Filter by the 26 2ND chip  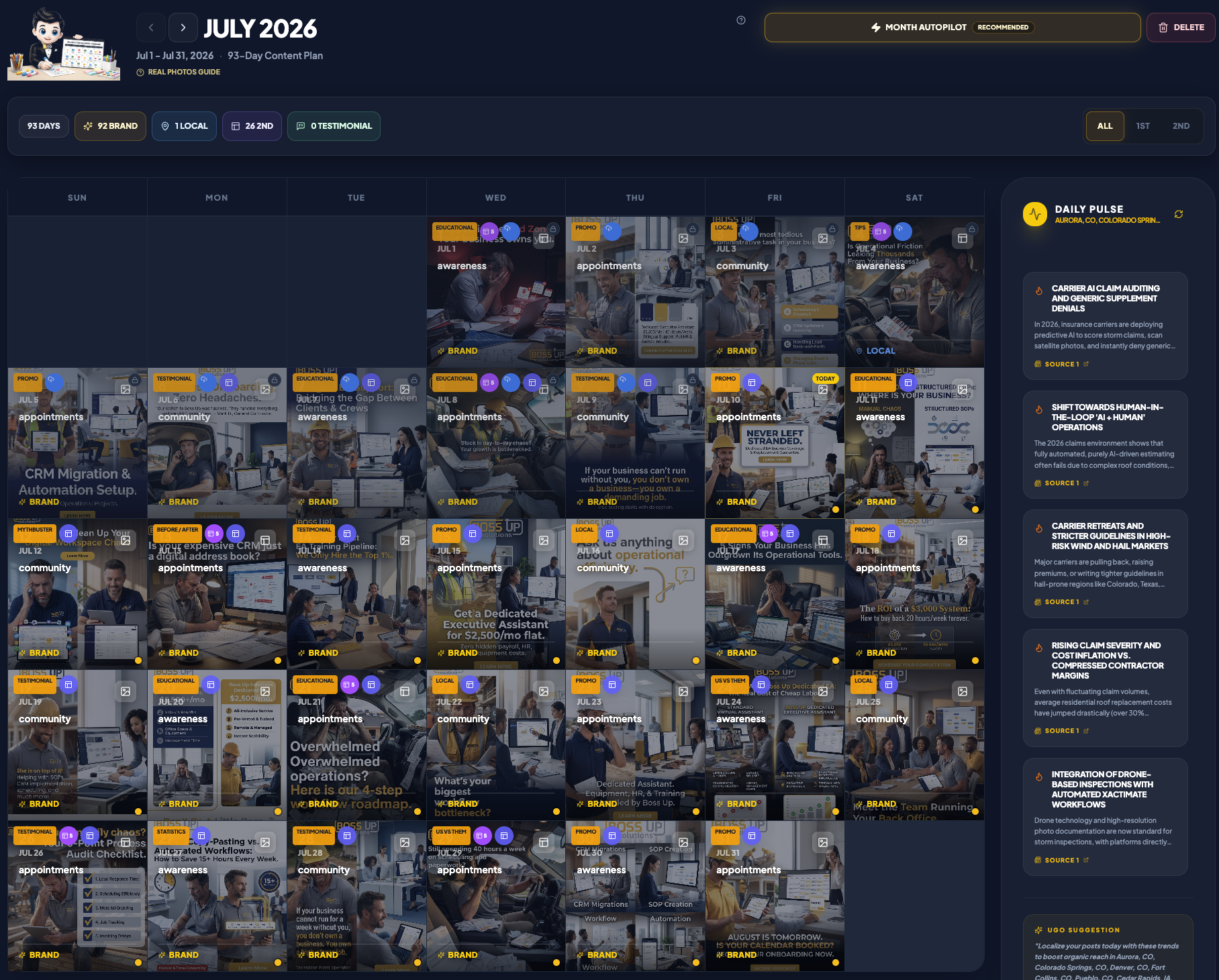coord(252,126)
